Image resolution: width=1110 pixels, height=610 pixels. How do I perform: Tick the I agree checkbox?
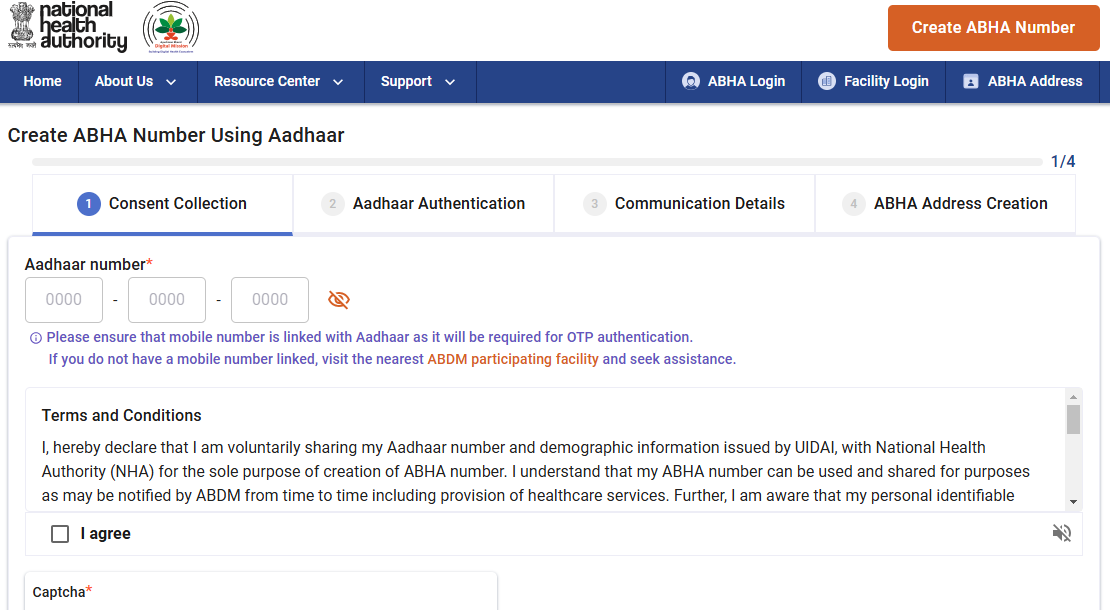(x=60, y=534)
